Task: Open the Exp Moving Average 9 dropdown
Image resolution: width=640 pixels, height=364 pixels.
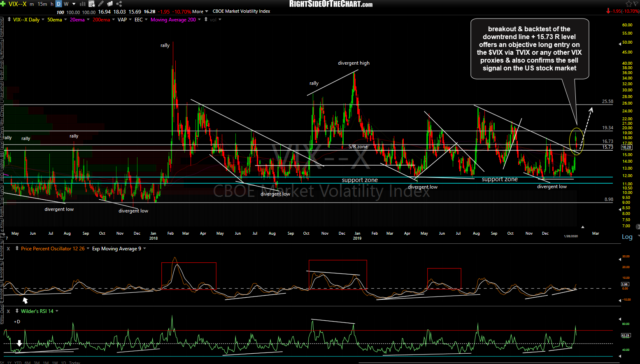Action: click(144, 248)
